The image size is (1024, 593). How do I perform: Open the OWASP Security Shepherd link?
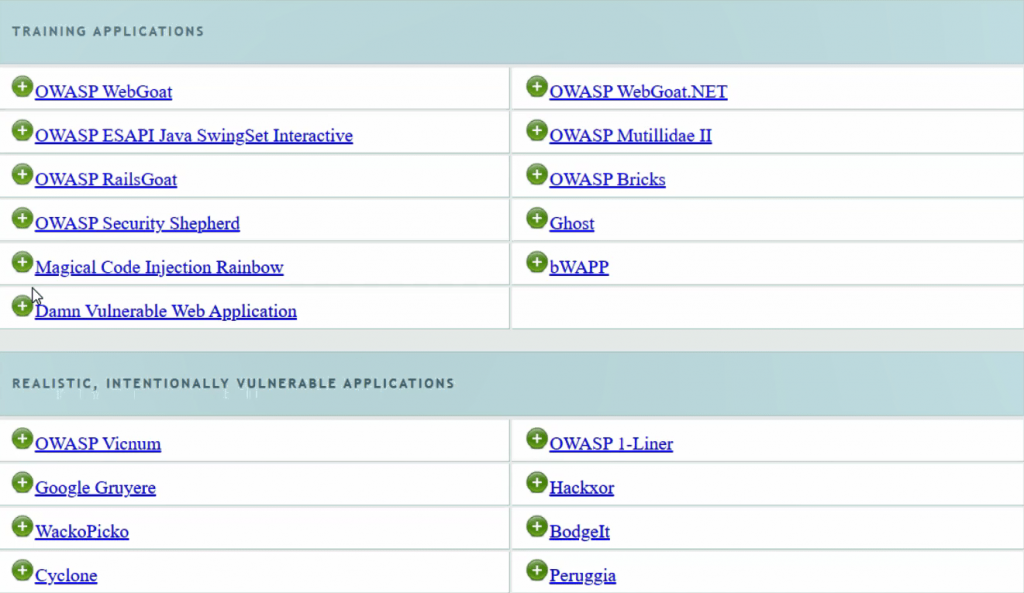point(137,223)
